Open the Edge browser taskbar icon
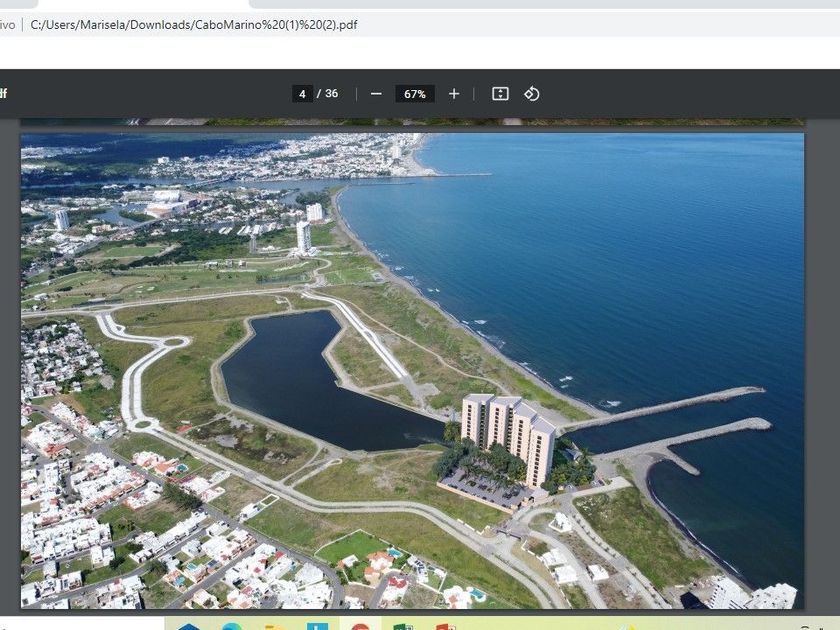This screenshot has height=630, width=840. [232, 626]
